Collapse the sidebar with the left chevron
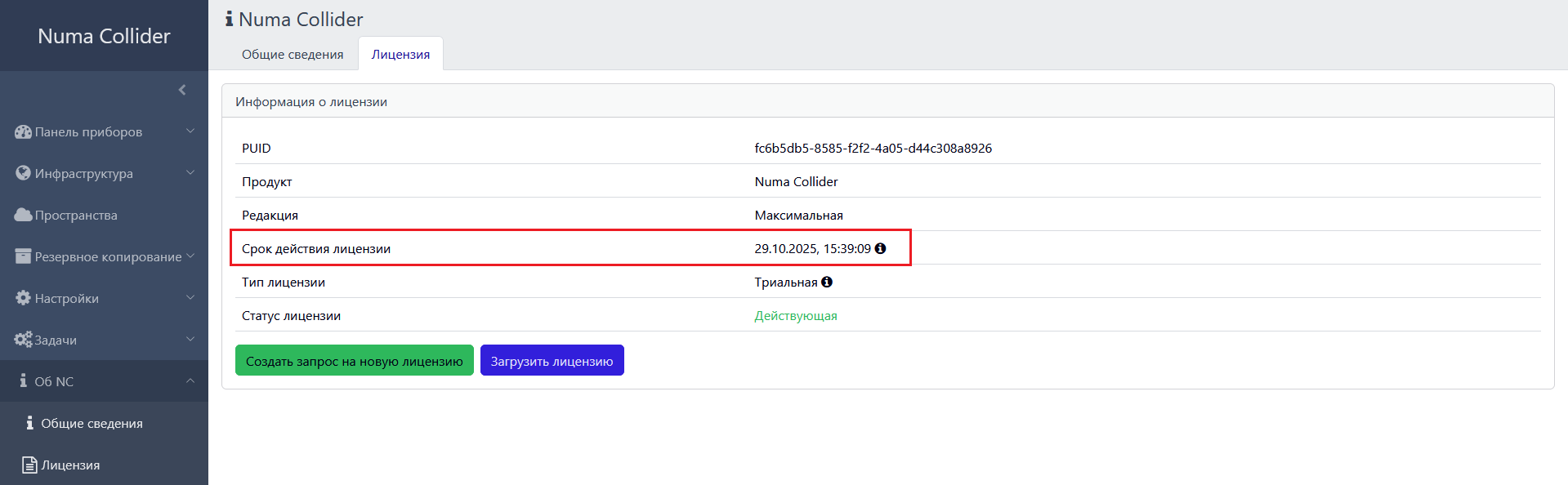This screenshot has width=1568, height=485. pos(182,90)
